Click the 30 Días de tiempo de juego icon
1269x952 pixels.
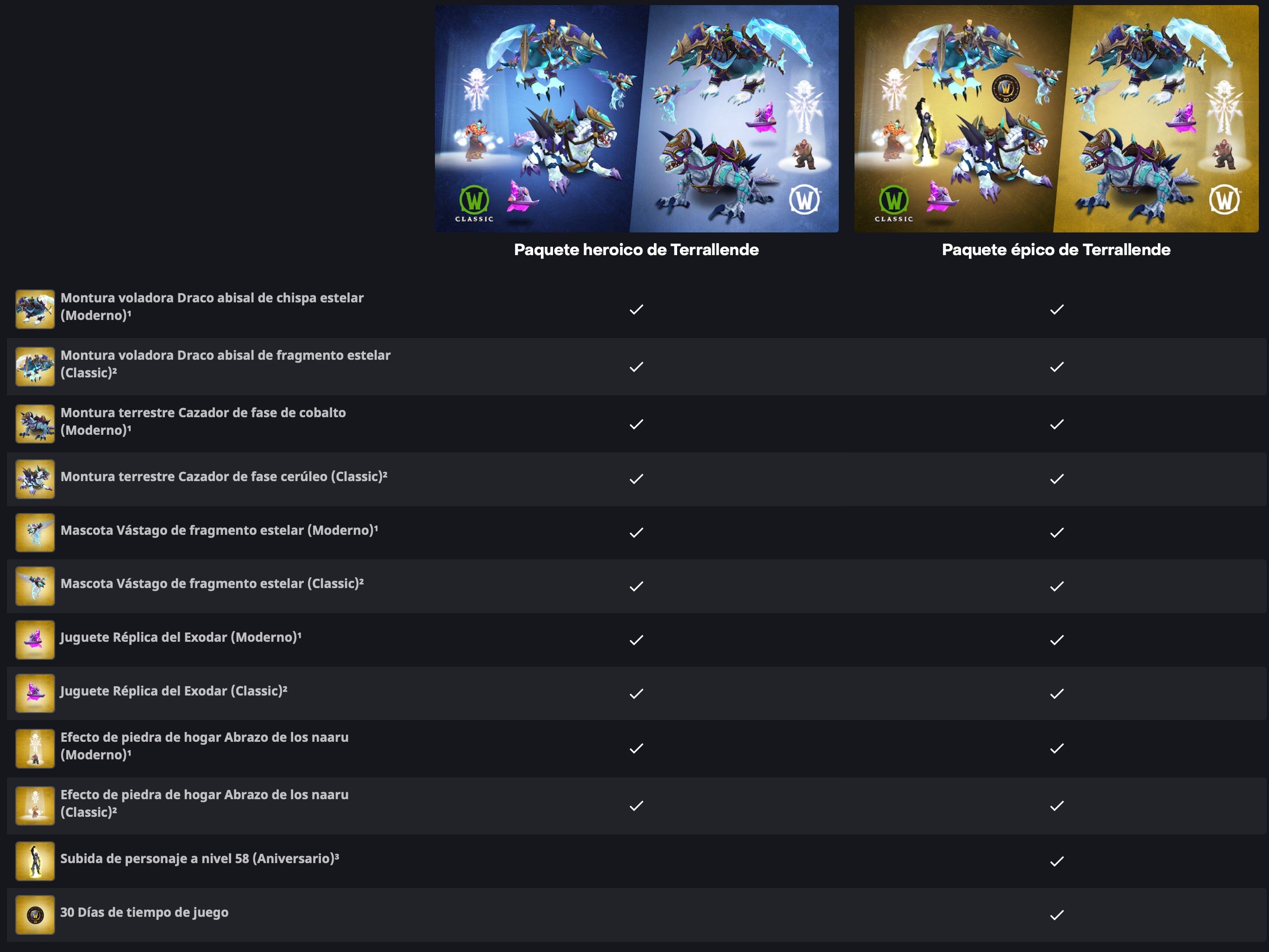pyautogui.click(x=35, y=914)
